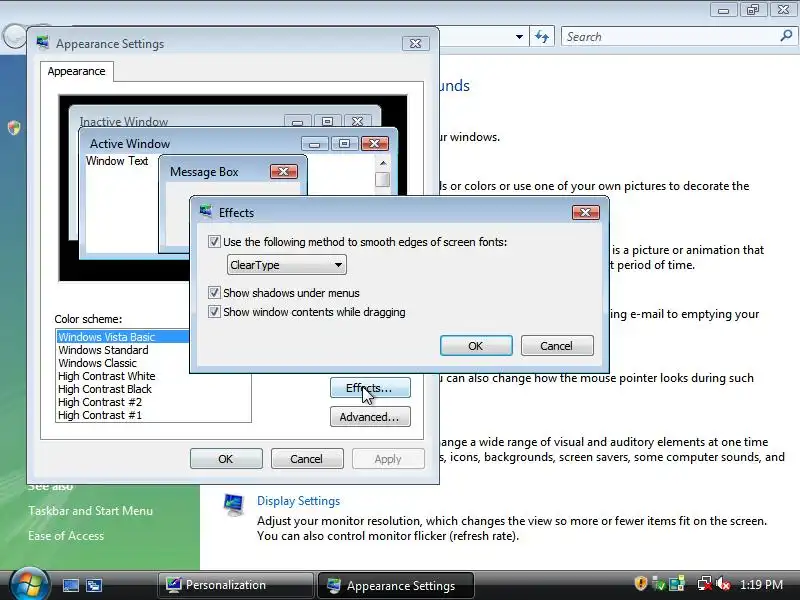The image size is (800, 600).
Task: Click the Appearance Settings title bar icon
Action: [x=43, y=43]
